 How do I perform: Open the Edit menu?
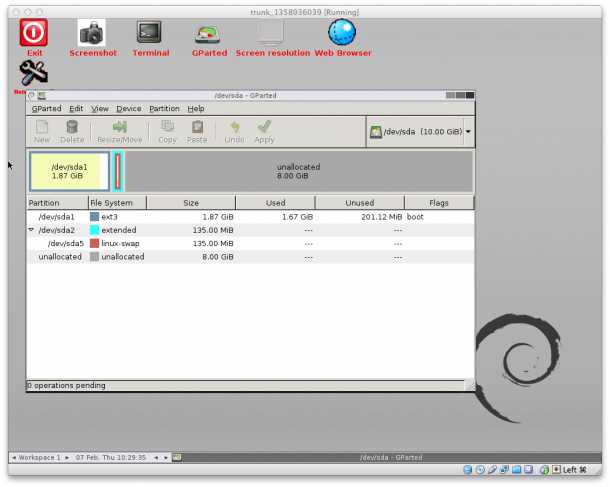point(76,109)
